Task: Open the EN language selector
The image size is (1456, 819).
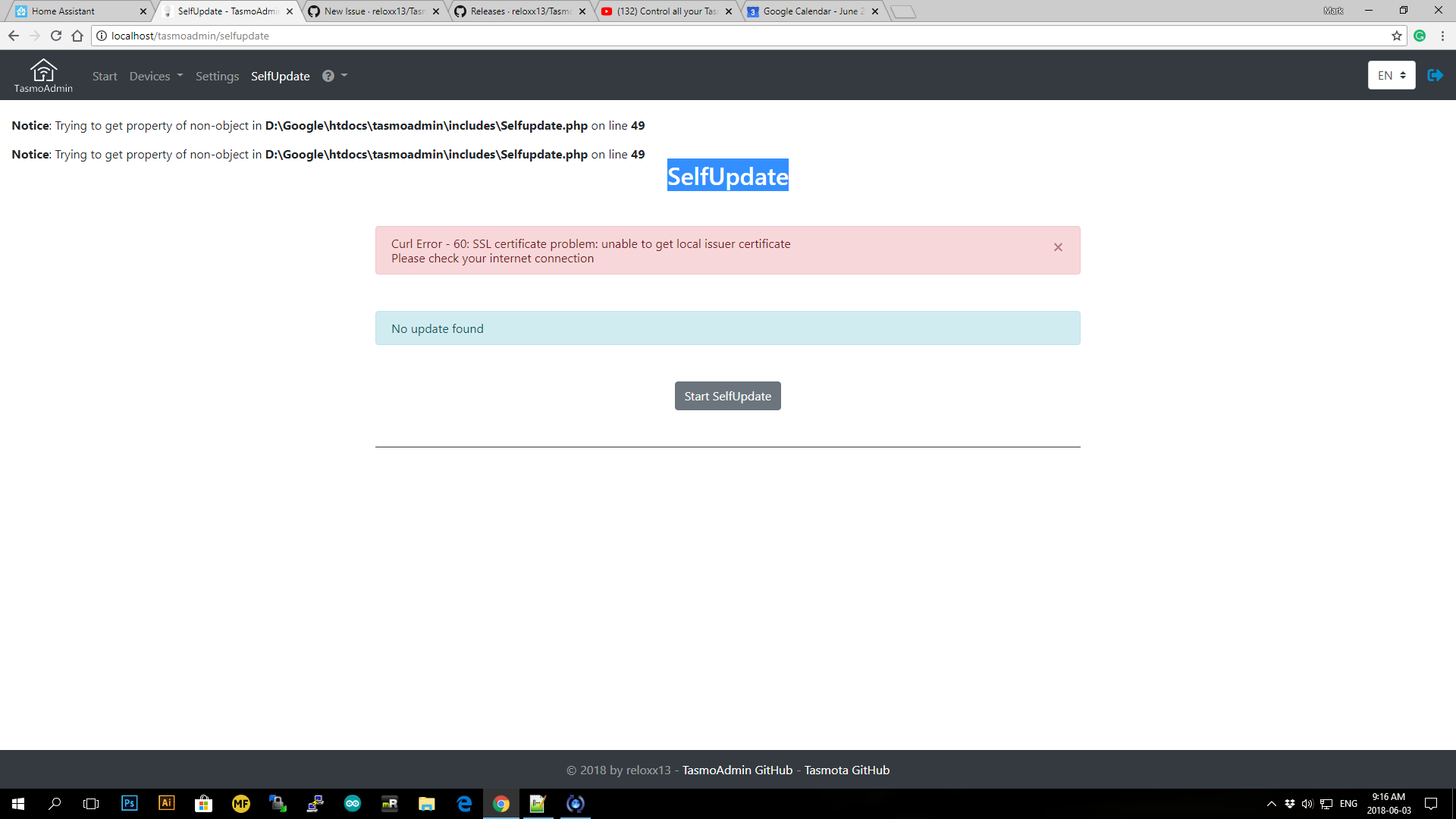Action: click(x=1391, y=75)
